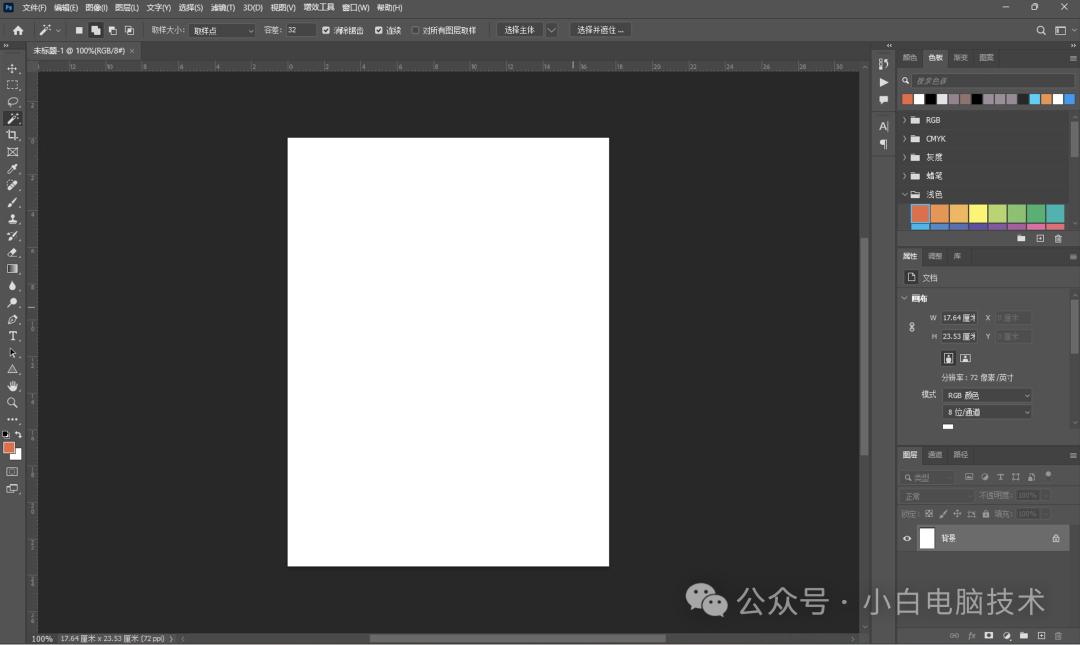Select the Crop tool in the toolbox
The width and height of the screenshot is (1080, 645).
[x=12, y=135]
